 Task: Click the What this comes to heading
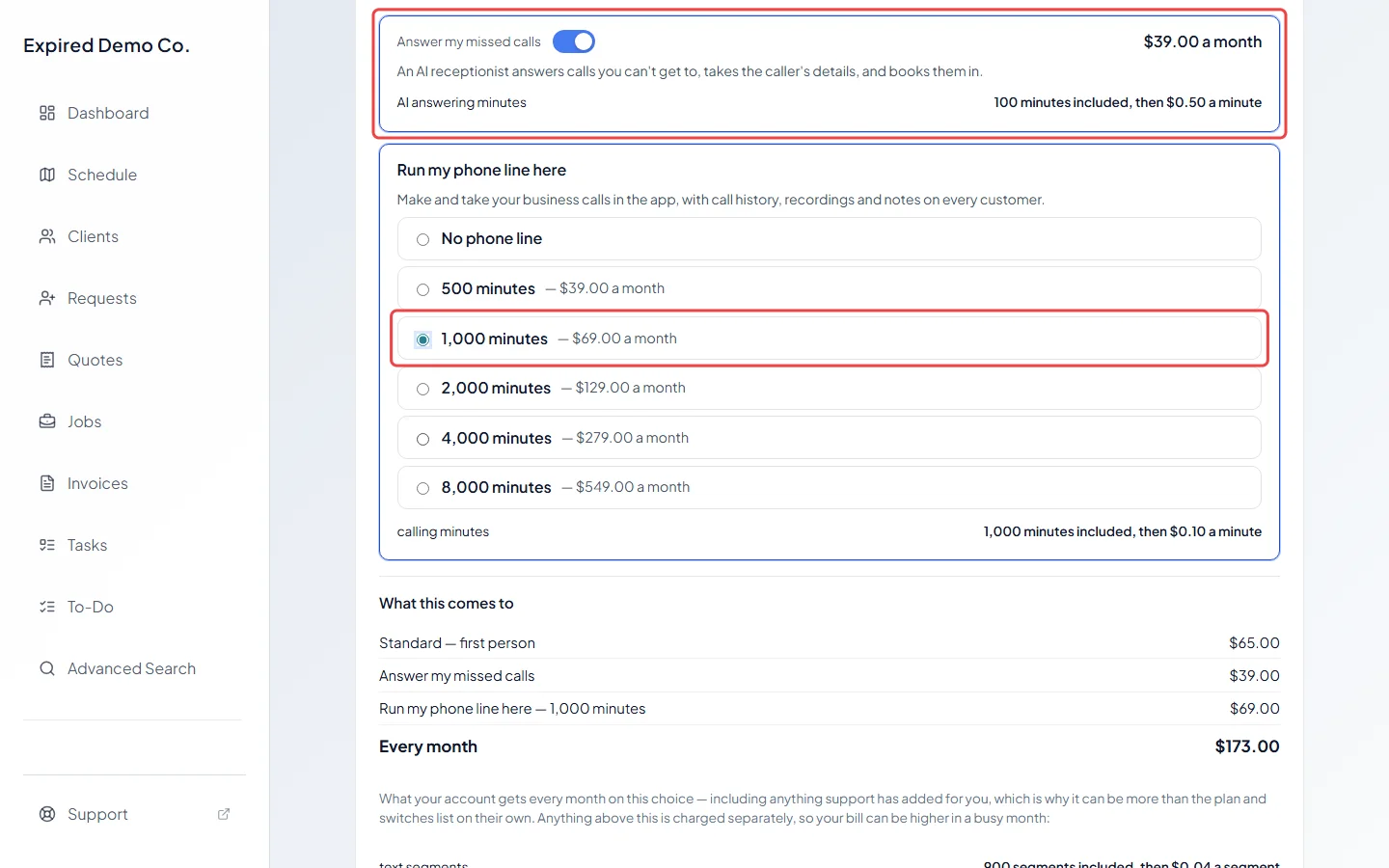[446, 604]
